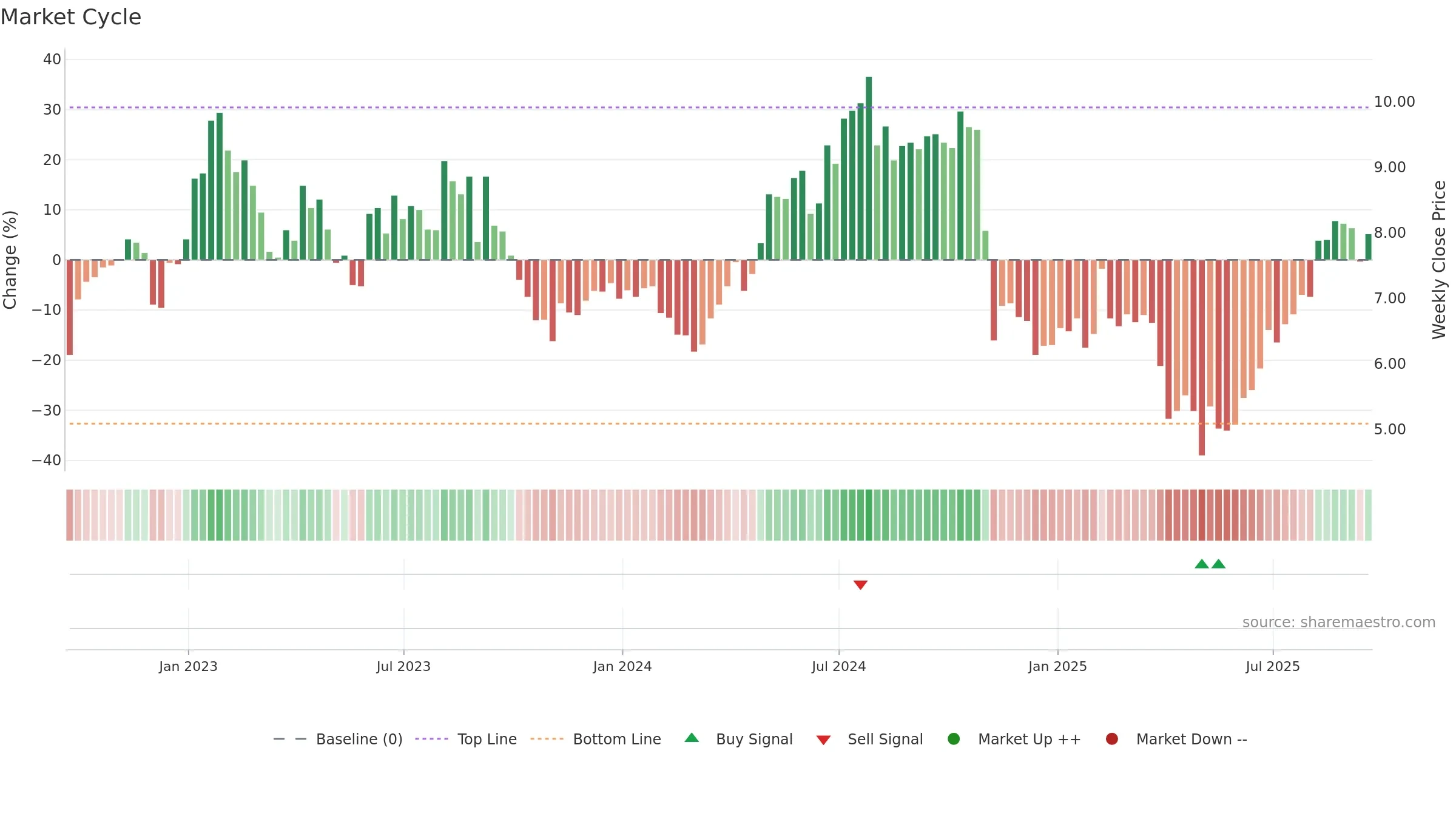Click the first red bar at chart start
Viewport: 1456px width, 819px height.
coord(70,307)
